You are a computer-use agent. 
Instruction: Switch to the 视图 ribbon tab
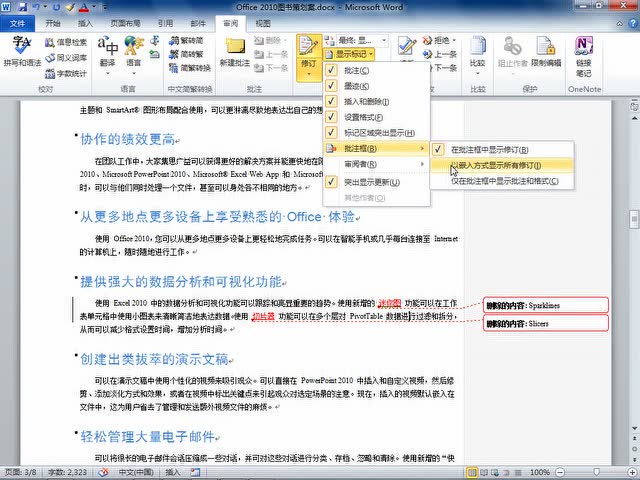pos(262,21)
